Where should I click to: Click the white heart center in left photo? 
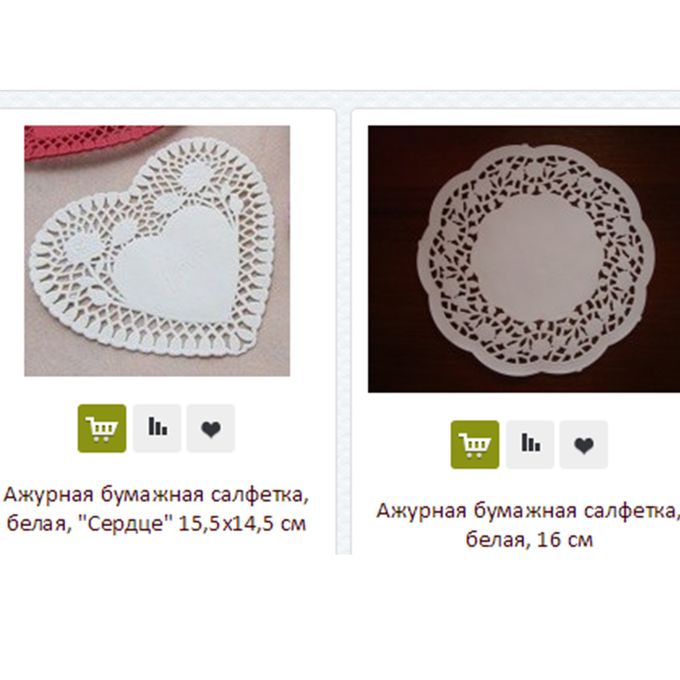coord(178,265)
